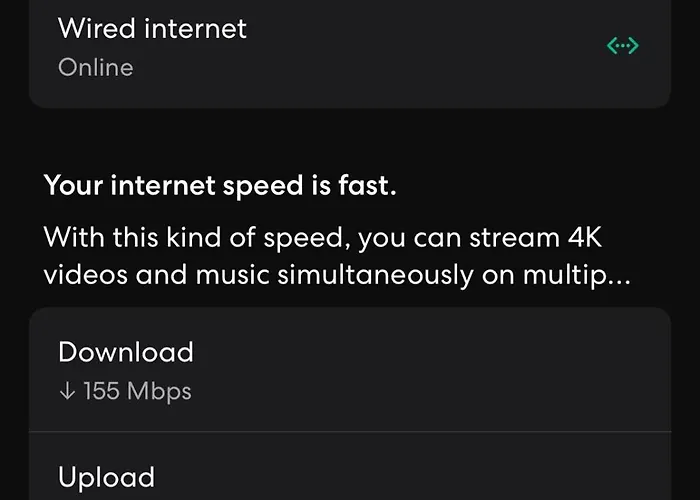The image size is (700, 500).
Task: Click the green wired connection icon
Action: coord(622,46)
